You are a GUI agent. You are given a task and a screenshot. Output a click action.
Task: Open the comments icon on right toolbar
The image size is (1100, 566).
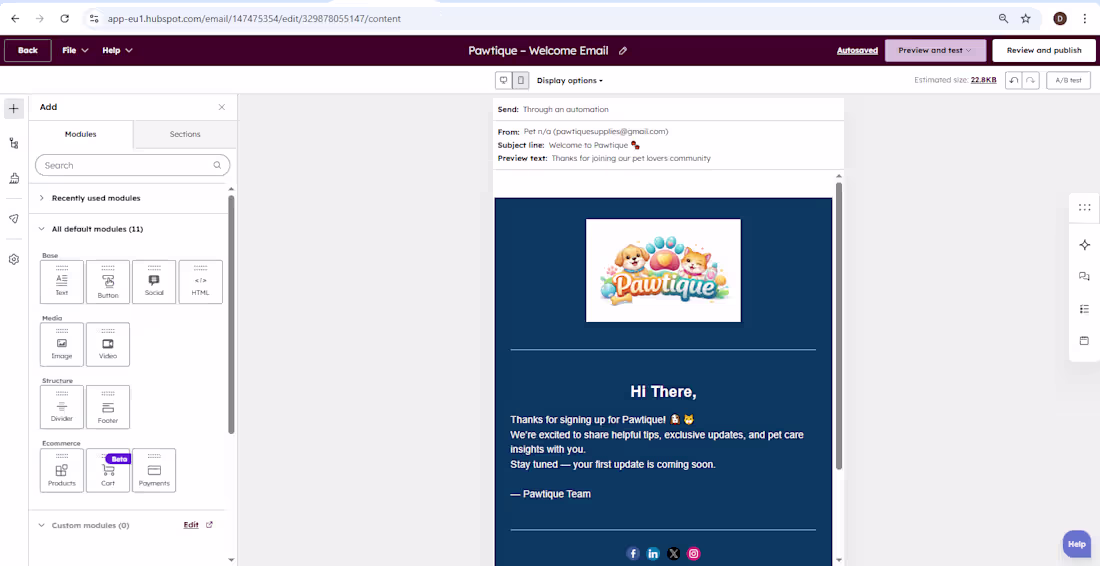pyautogui.click(x=1085, y=276)
